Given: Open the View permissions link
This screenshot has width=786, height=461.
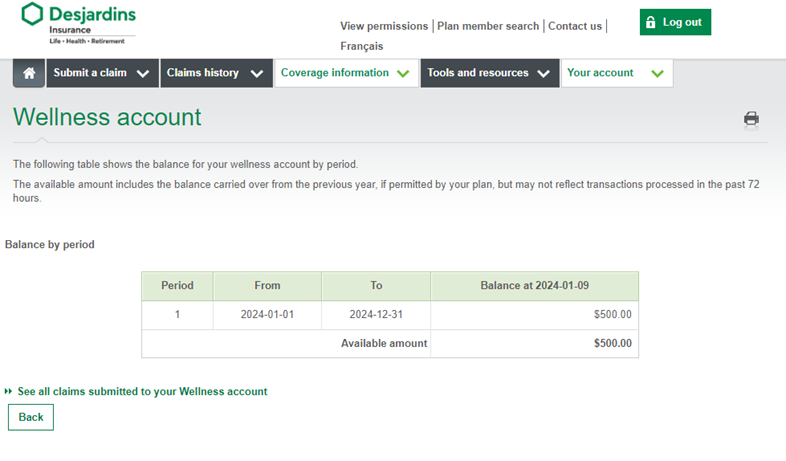Looking at the screenshot, I should coord(384,26).
